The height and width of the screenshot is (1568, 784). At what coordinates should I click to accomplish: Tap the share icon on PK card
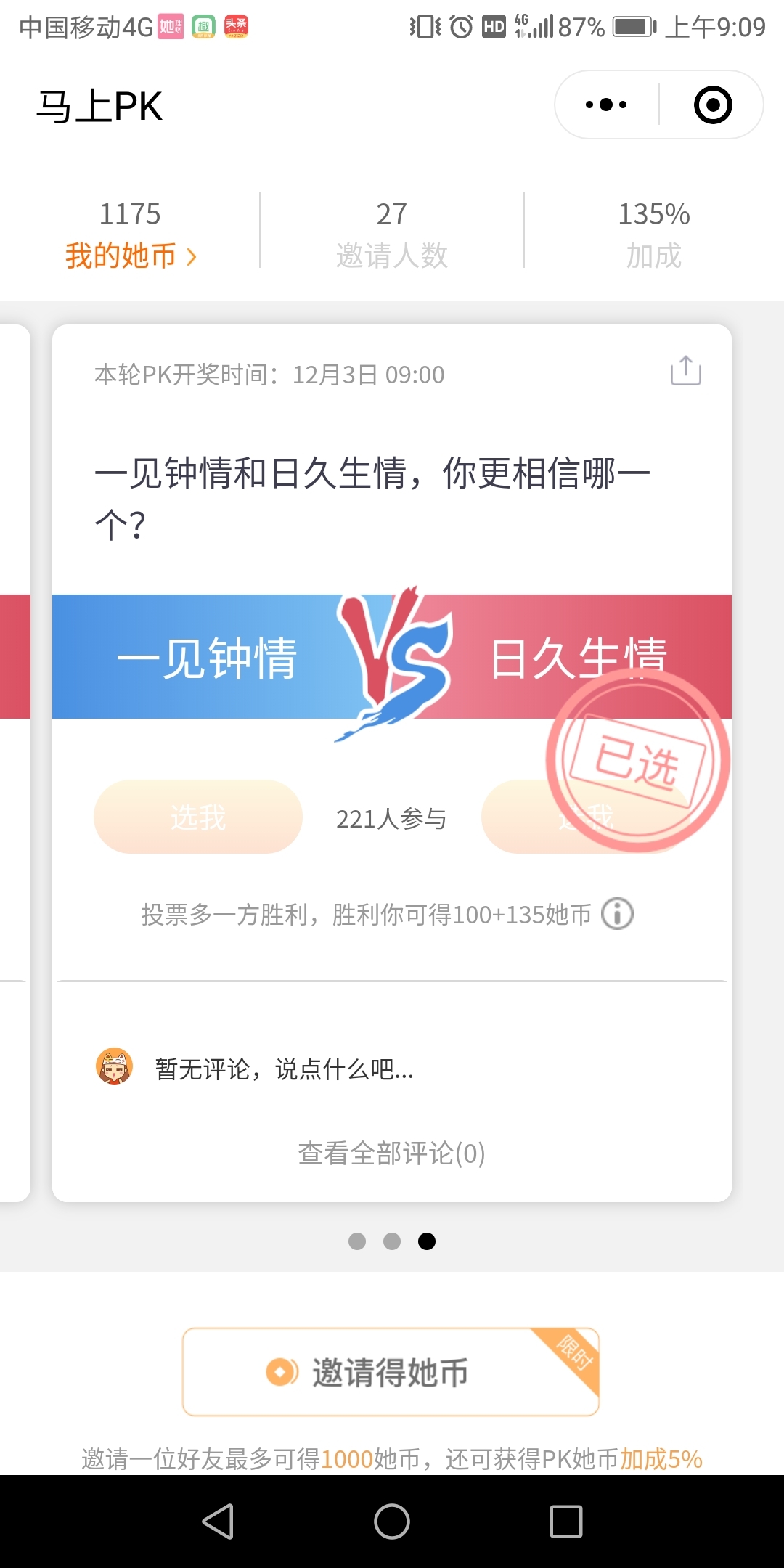coord(685,370)
